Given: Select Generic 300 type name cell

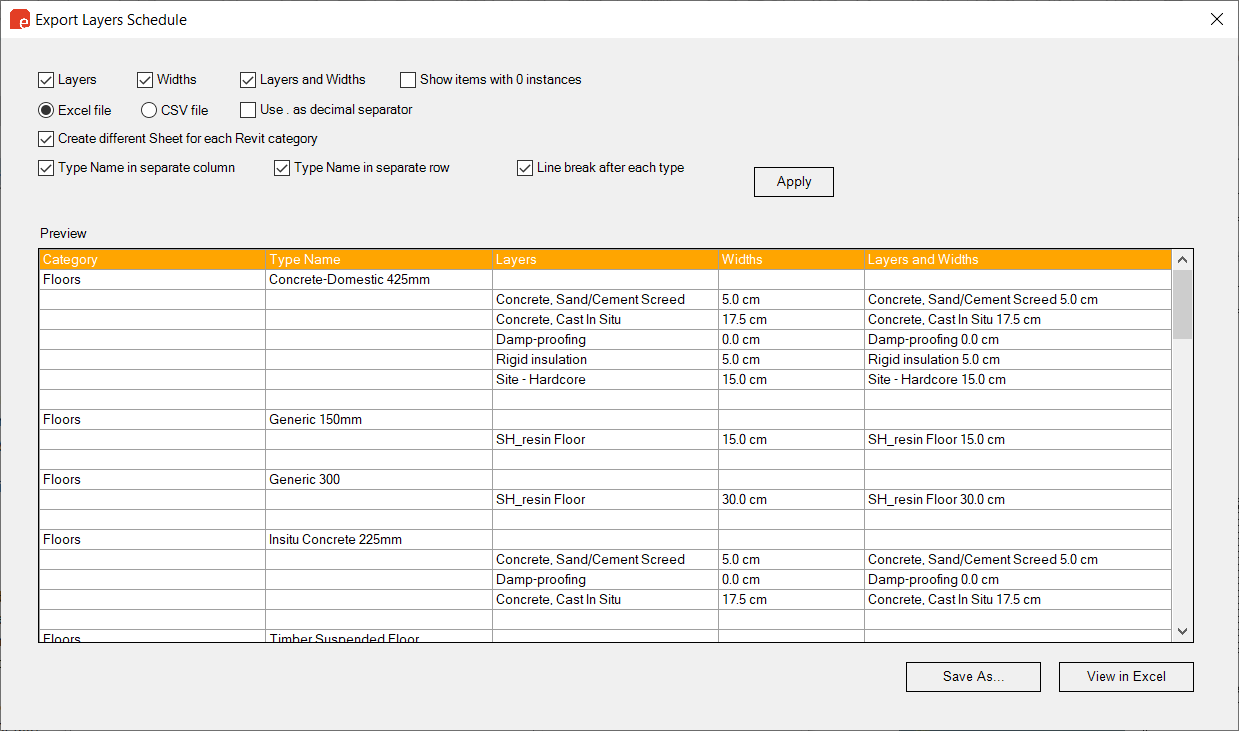Looking at the screenshot, I should (x=379, y=480).
